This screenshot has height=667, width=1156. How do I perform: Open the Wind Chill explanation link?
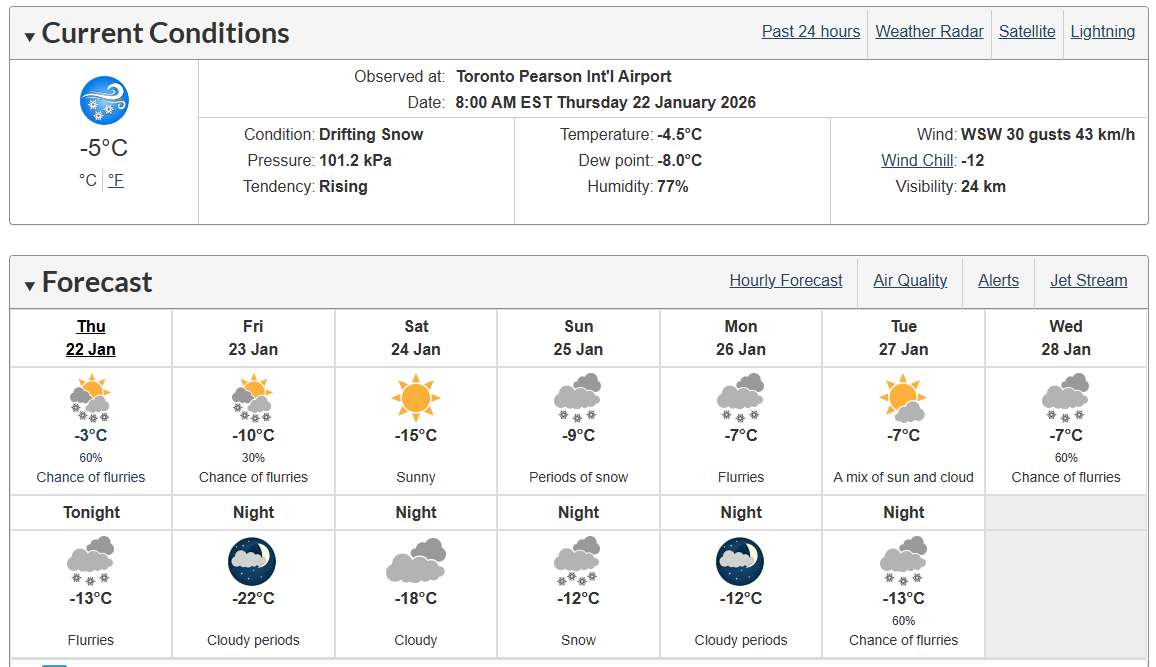tap(918, 161)
